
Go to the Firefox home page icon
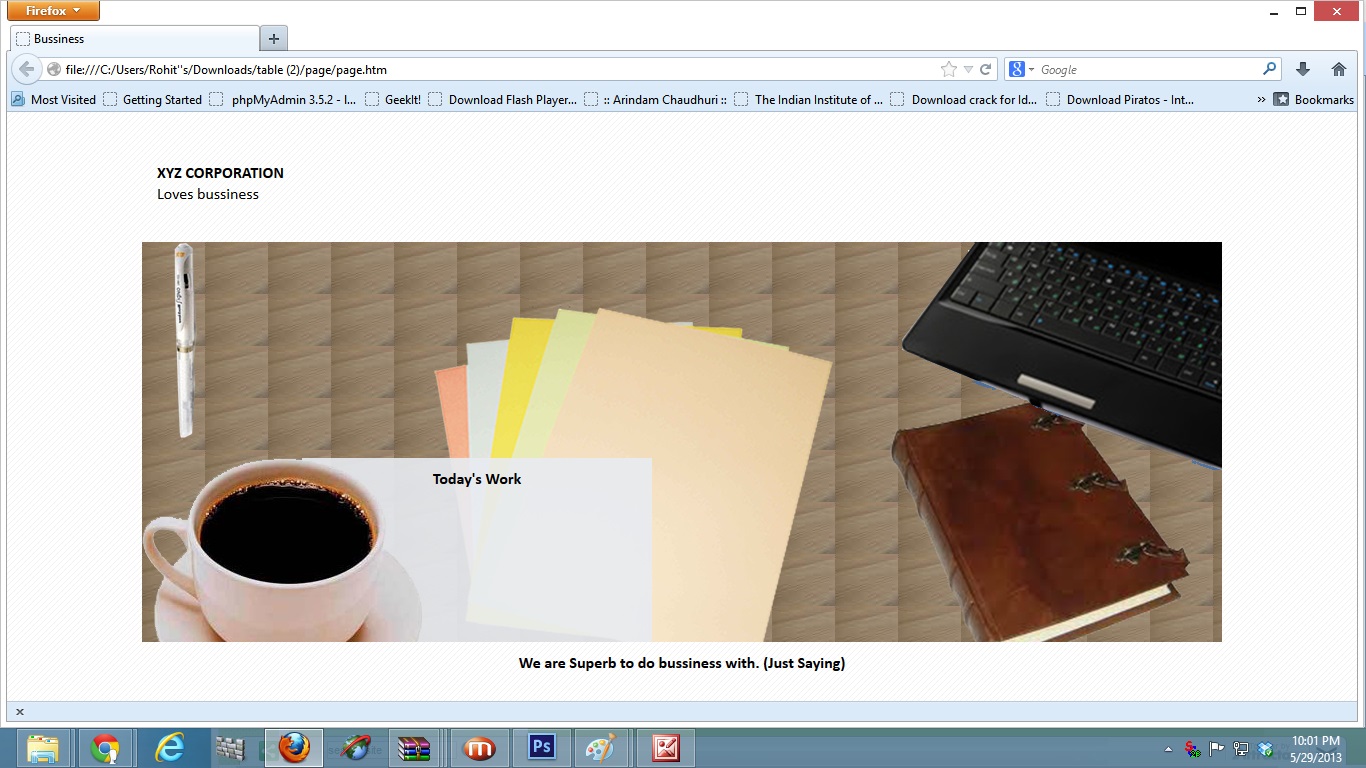tap(1338, 69)
